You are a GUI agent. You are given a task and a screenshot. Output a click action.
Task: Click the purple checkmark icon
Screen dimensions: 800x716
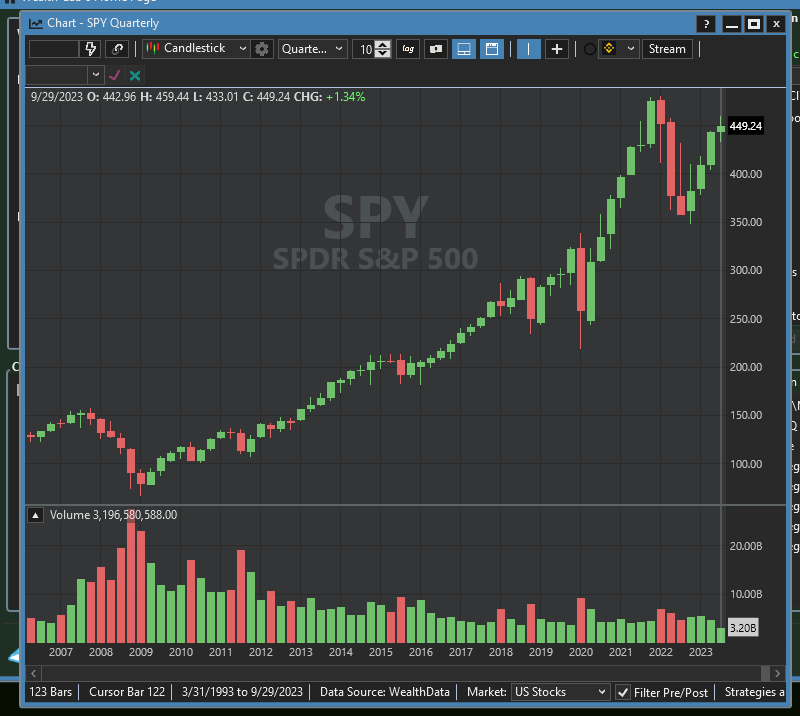(114, 75)
